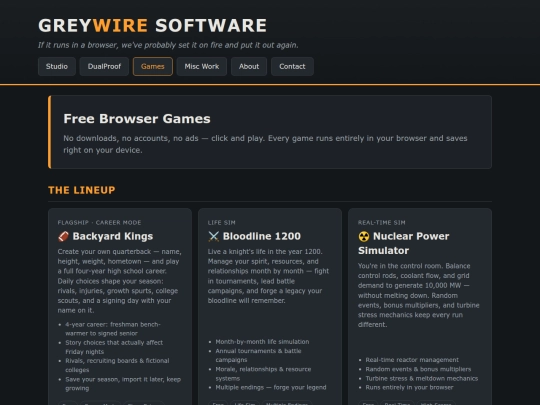The width and height of the screenshot is (540, 405).
Task: Click 'Rivals, recruiting boards & fictional colleges' bullet
Action: [x=117, y=365]
